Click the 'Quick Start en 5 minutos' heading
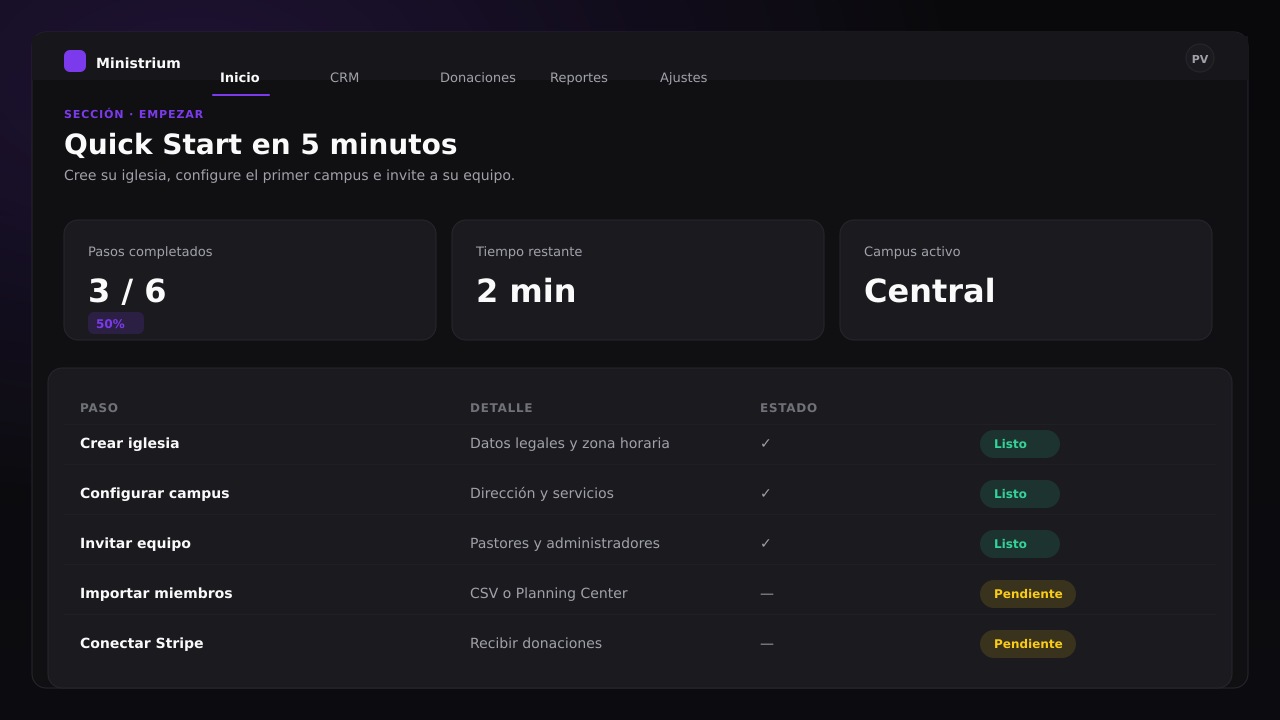1280x720 pixels. (260, 144)
